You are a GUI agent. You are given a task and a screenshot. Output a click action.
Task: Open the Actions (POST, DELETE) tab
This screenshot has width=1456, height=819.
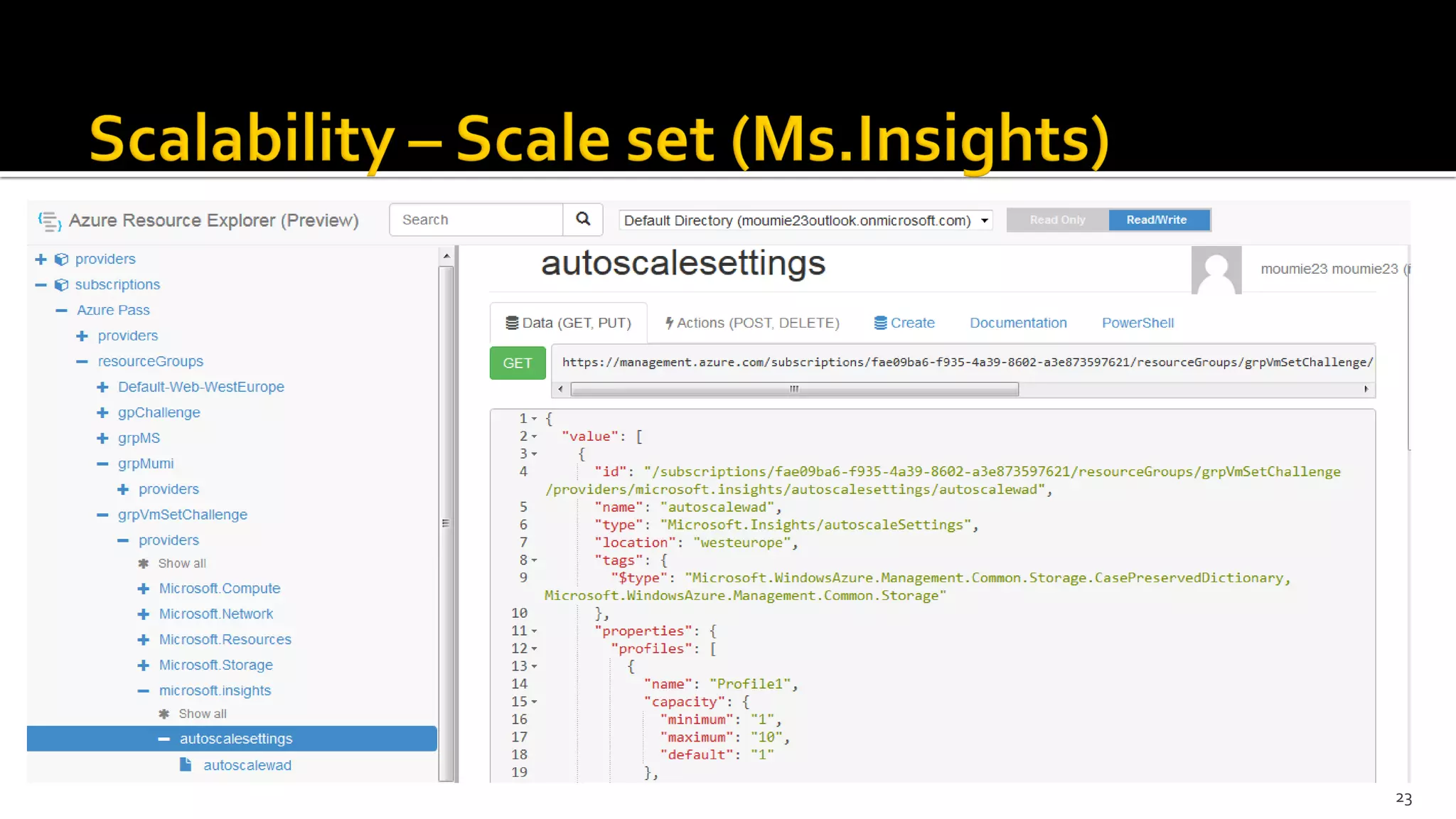pos(752,323)
